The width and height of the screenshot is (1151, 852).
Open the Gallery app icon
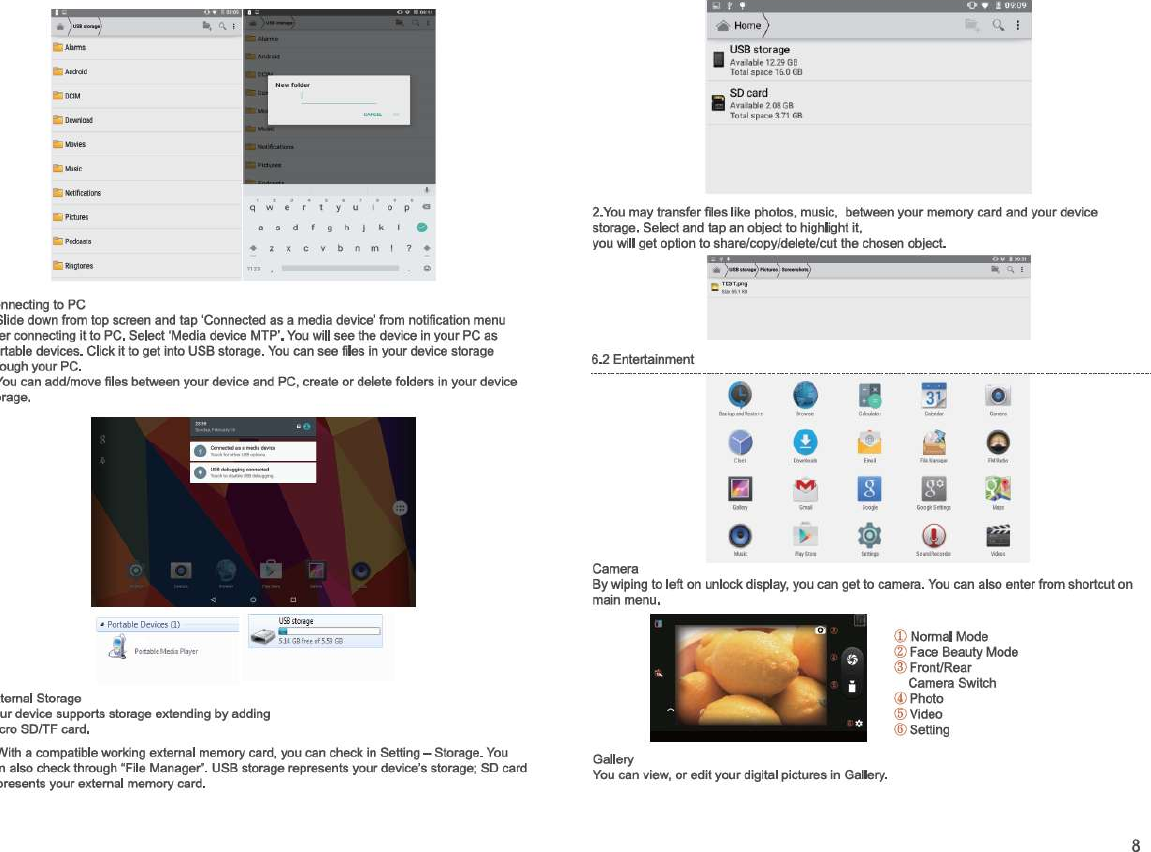tap(740, 489)
